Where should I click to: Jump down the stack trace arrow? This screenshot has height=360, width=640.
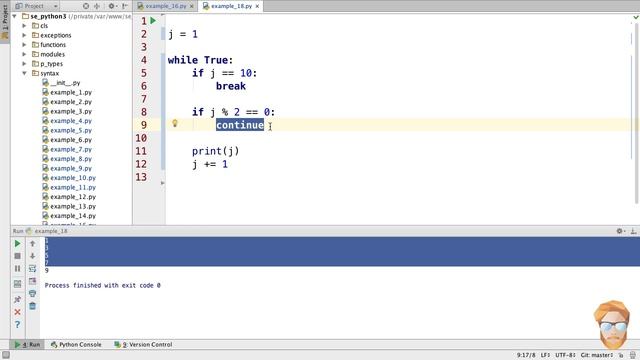click(32, 256)
